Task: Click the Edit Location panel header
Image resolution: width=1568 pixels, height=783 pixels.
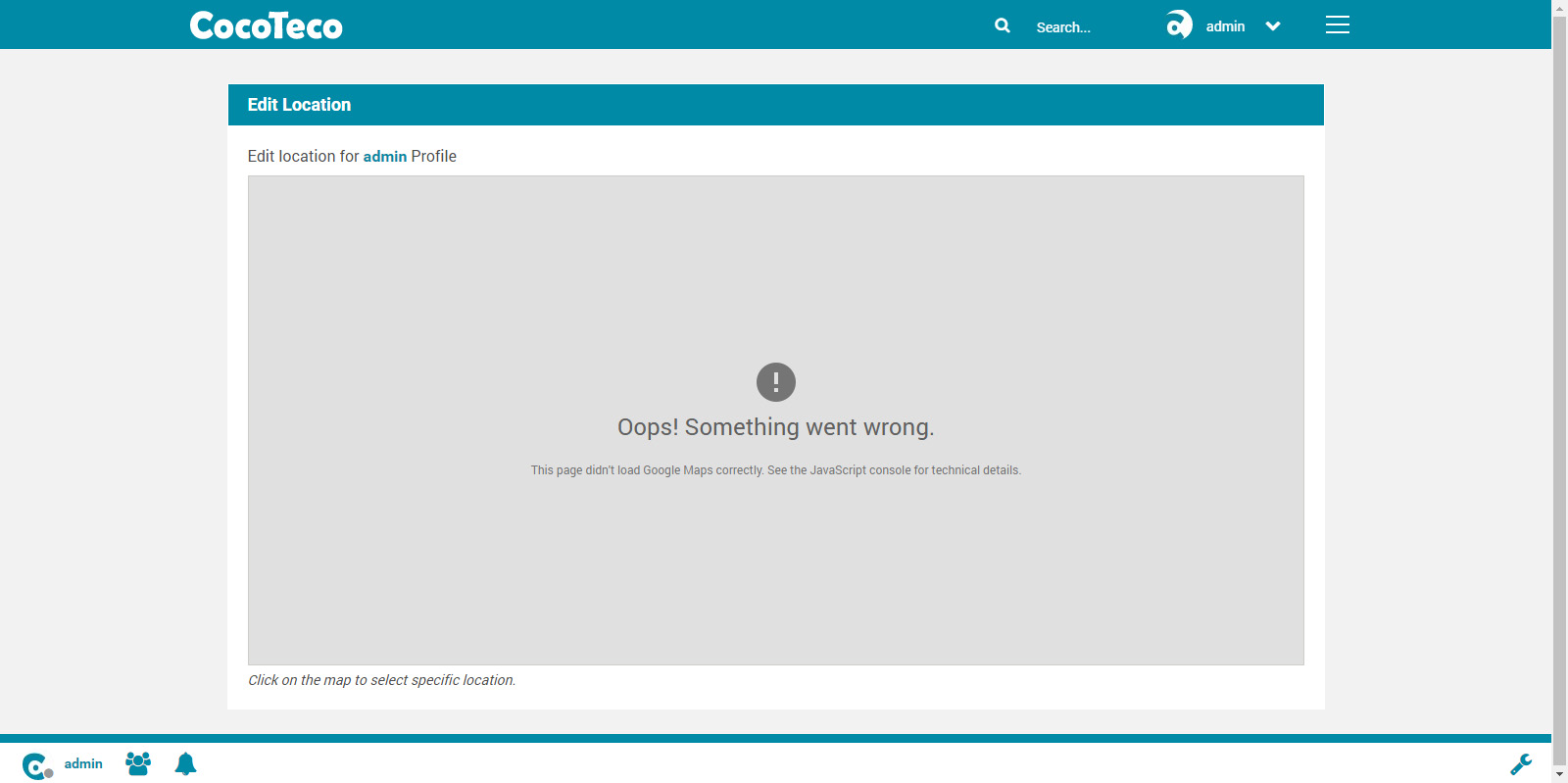Action: pos(775,105)
